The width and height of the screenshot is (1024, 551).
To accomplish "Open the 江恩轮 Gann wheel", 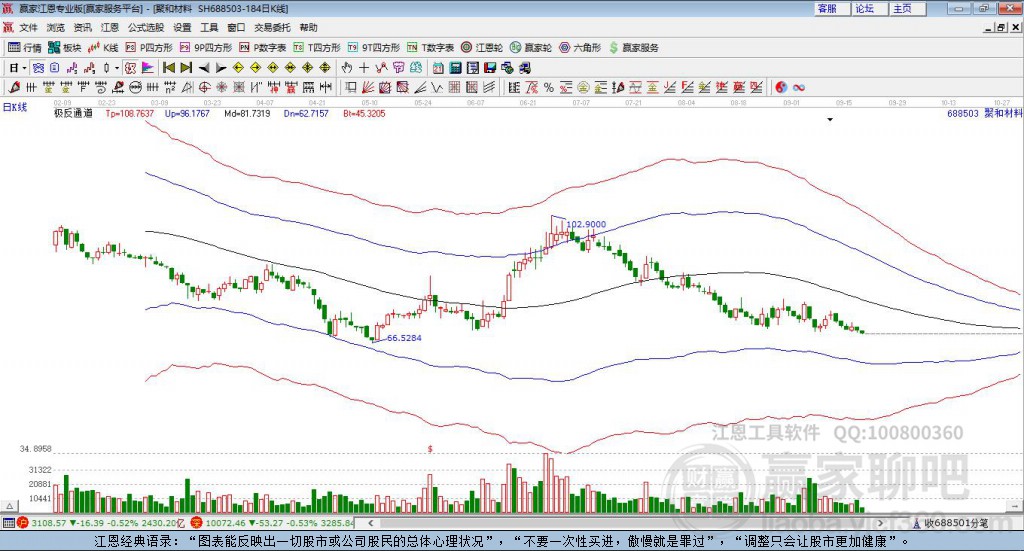I will point(482,48).
